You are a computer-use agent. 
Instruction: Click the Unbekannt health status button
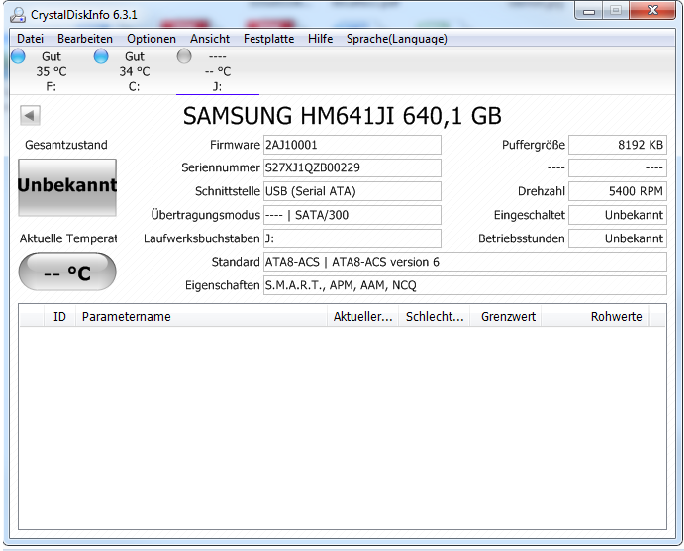pos(67,187)
